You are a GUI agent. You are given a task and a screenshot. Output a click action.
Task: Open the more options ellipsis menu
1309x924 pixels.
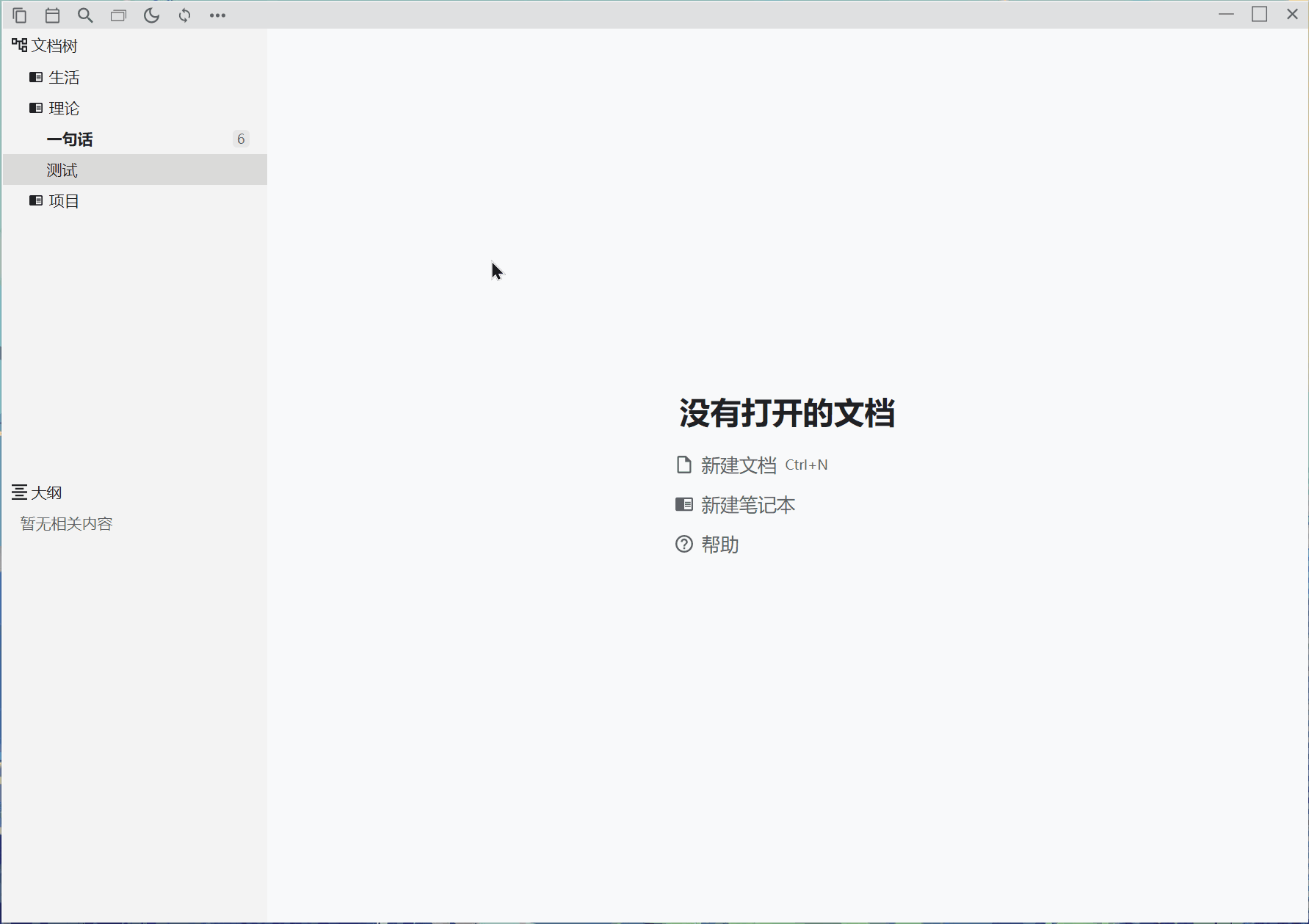pos(217,15)
